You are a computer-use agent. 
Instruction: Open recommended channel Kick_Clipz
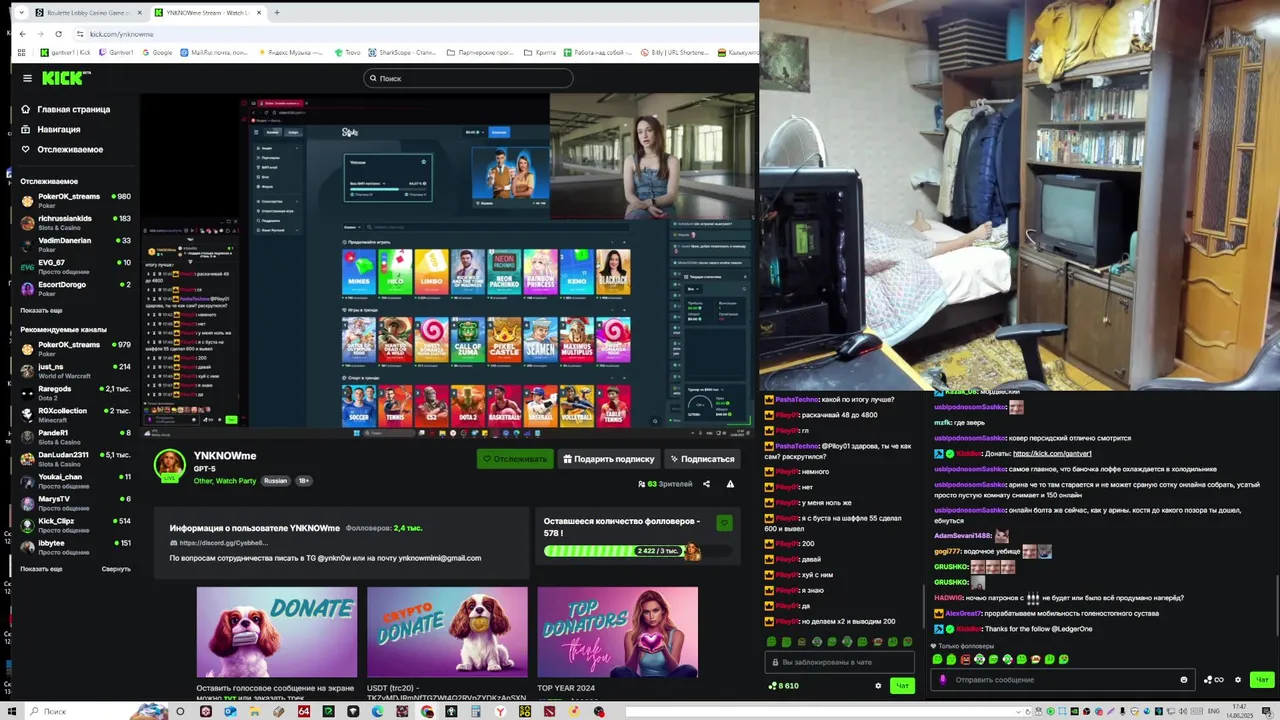[76, 524]
